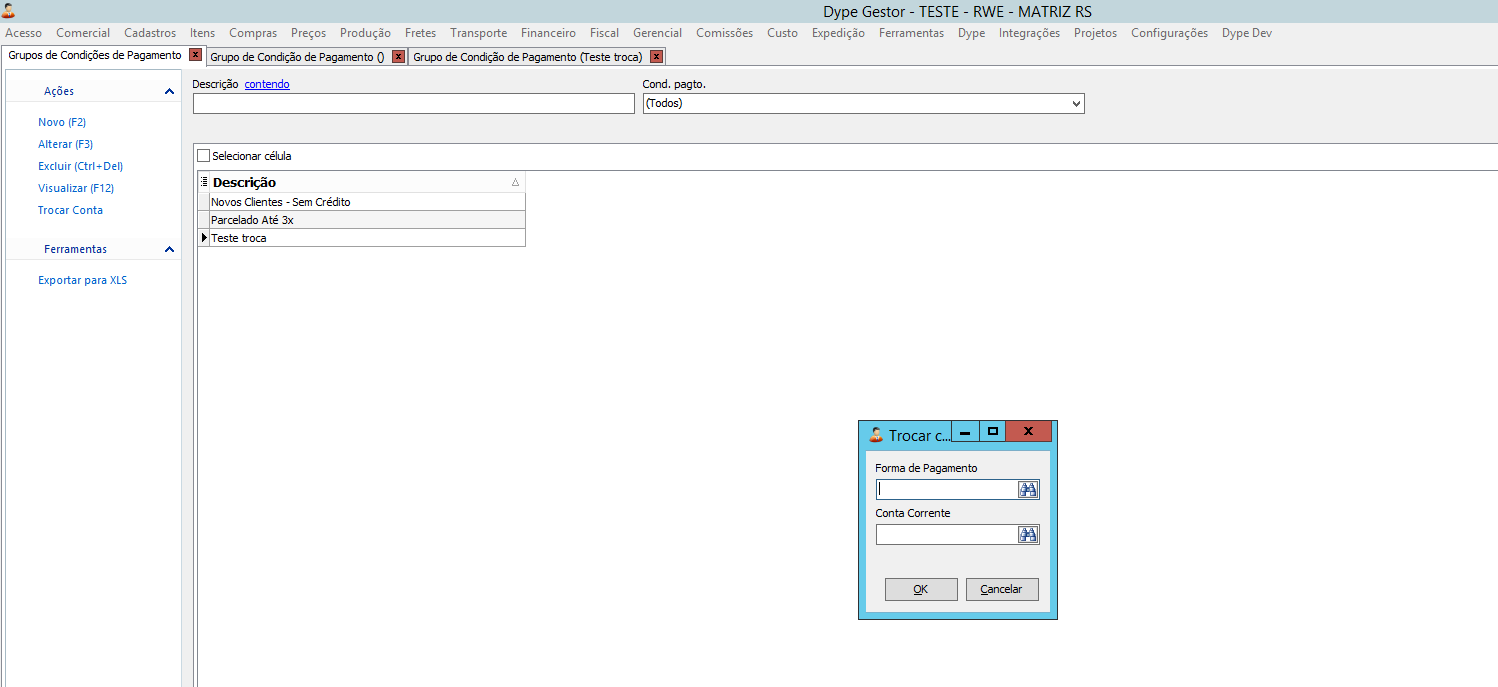Switch to Grupos de Condições de Pagamento tab
This screenshot has width=1498, height=687.
[95, 55]
